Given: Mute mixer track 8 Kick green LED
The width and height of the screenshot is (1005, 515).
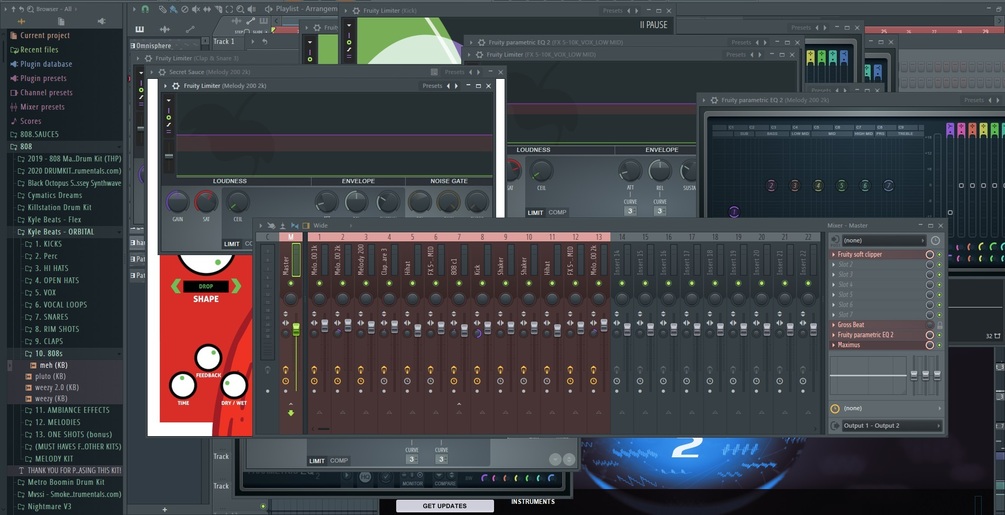Looking at the screenshot, I should (482, 283).
